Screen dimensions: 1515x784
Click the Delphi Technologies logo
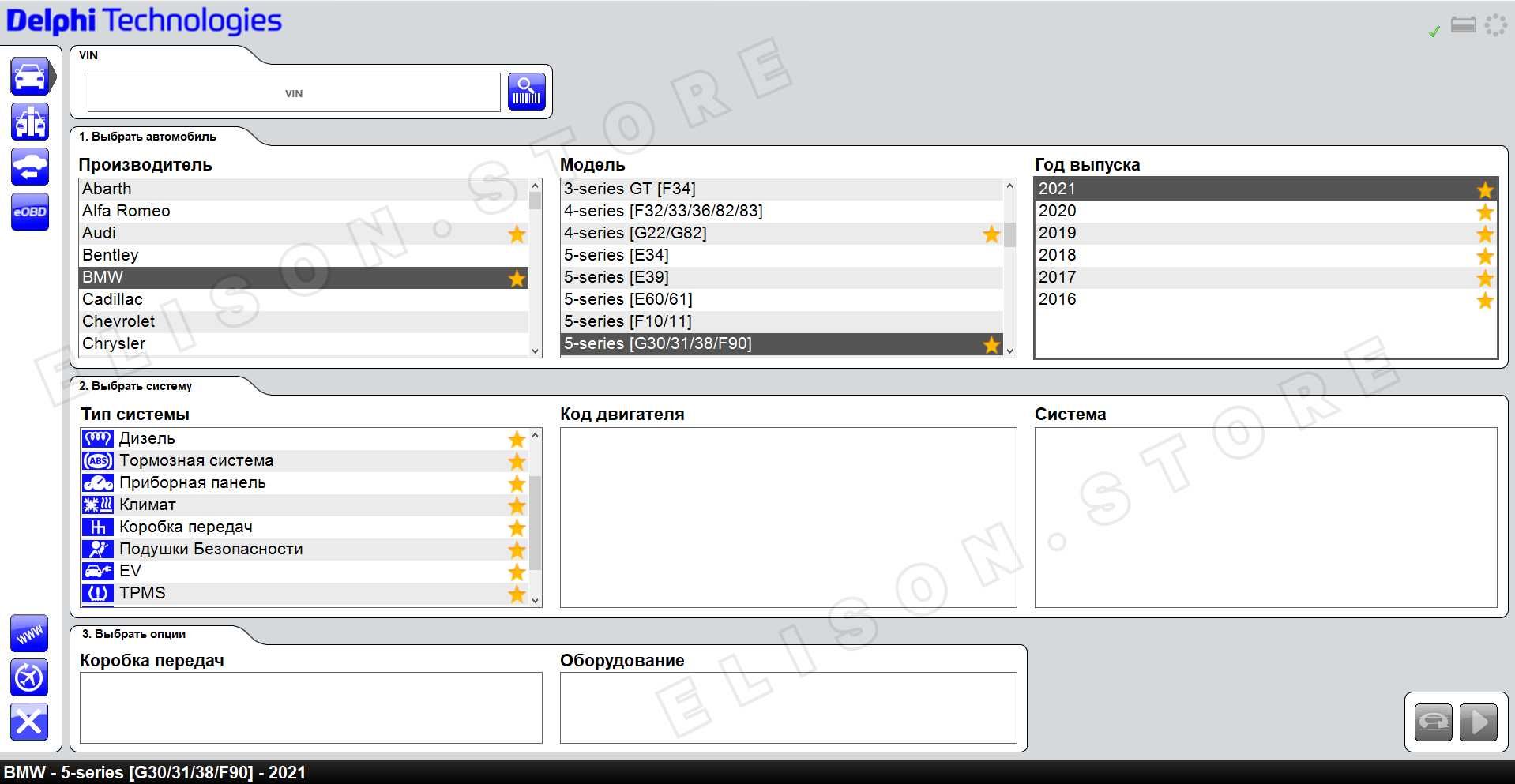click(144, 21)
